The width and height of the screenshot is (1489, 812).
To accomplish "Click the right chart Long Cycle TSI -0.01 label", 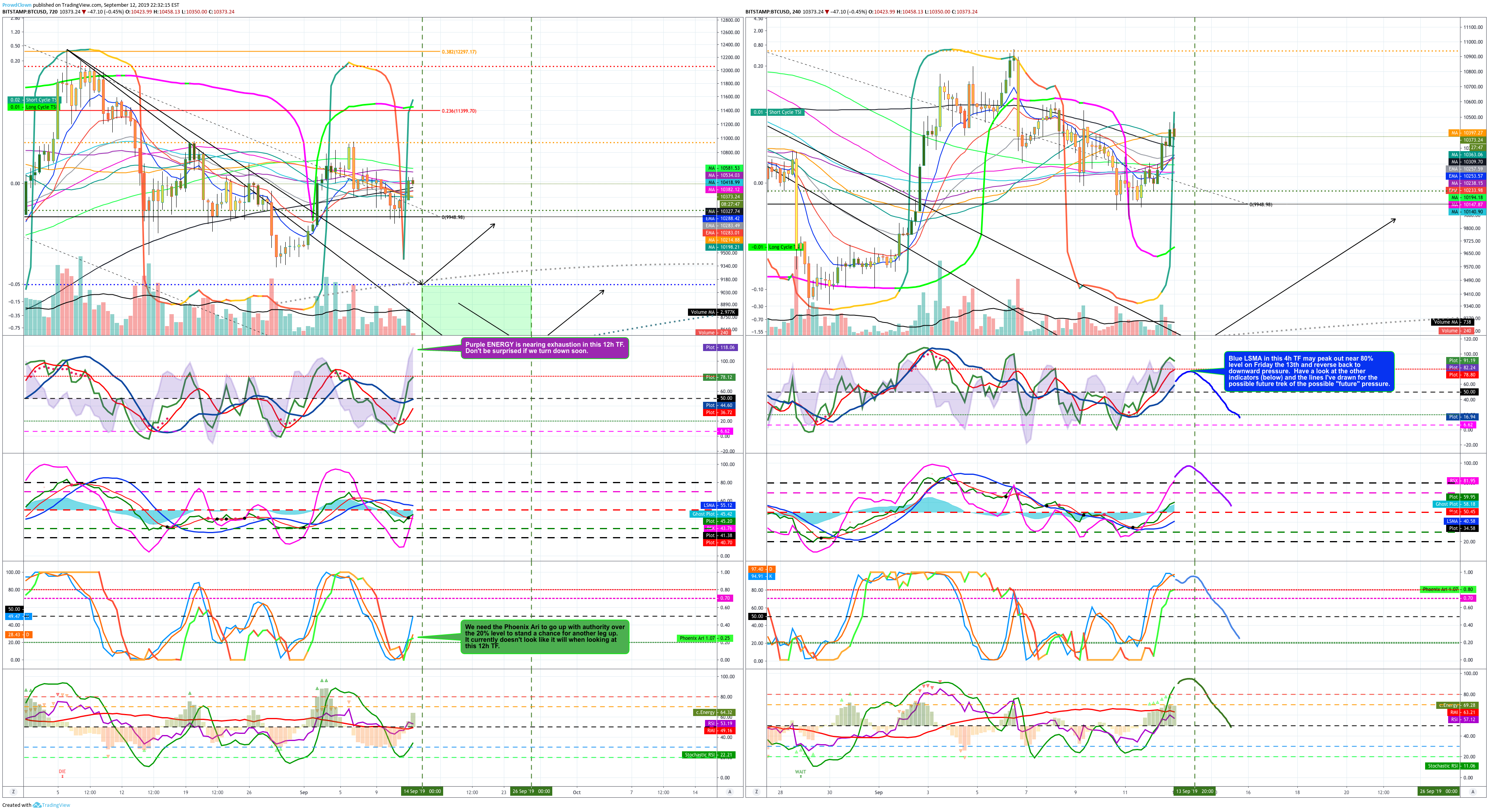I will pos(776,248).
